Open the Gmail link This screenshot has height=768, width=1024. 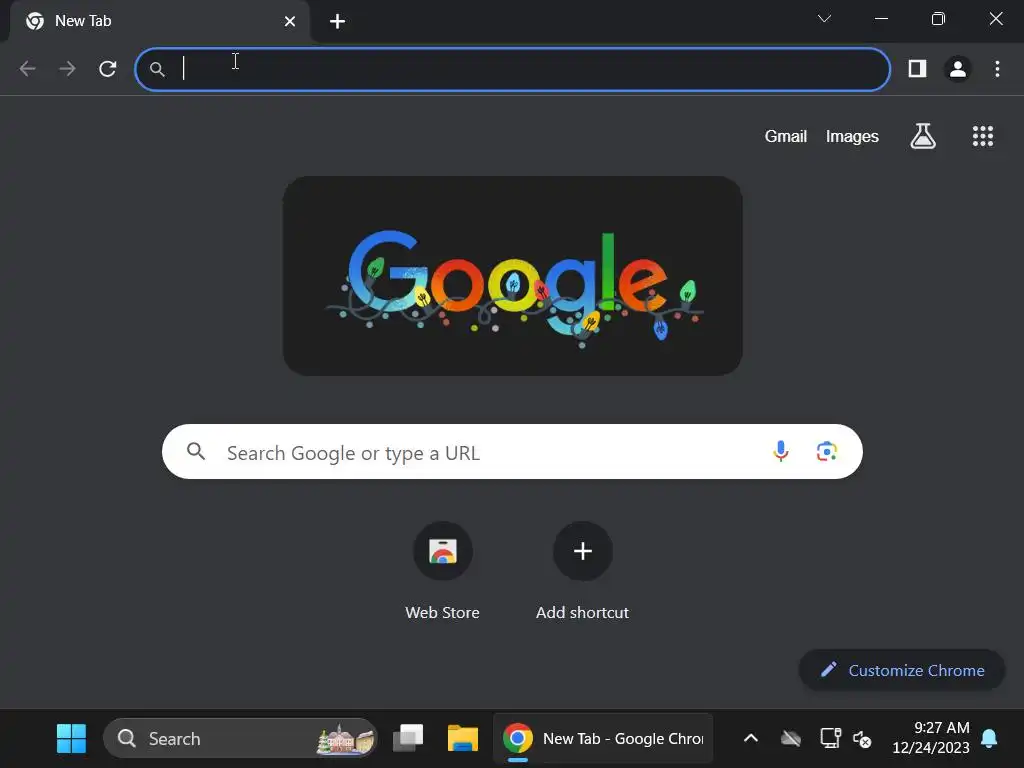click(x=786, y=136)
